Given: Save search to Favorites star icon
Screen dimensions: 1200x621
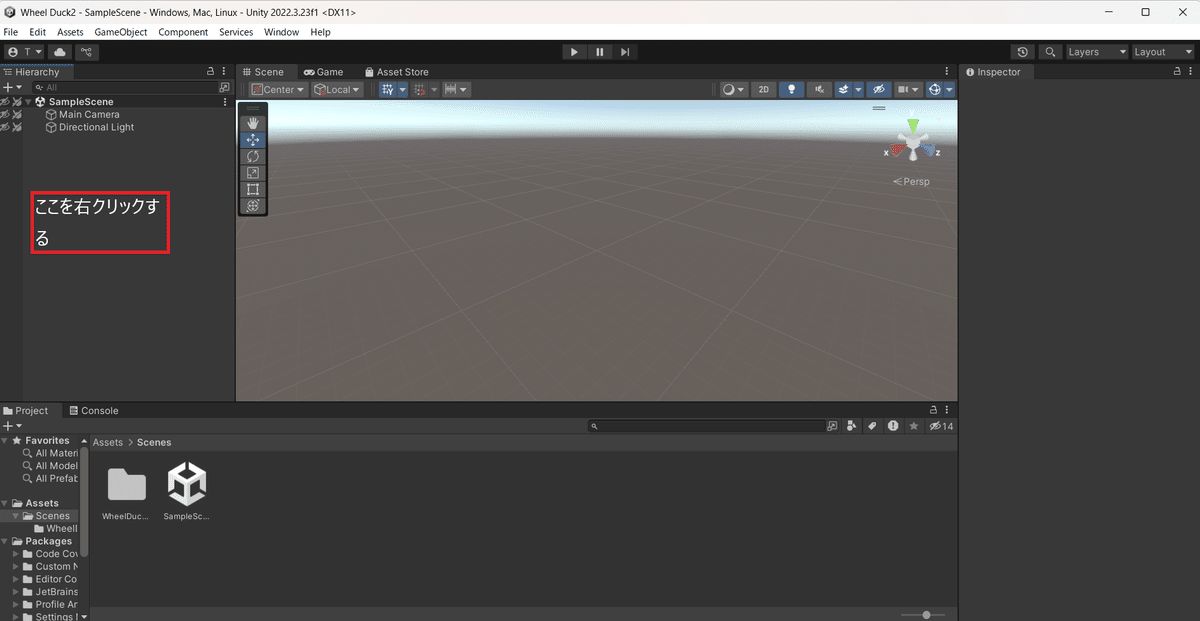Looking at the screenshot, I should [x=913, y=426].
